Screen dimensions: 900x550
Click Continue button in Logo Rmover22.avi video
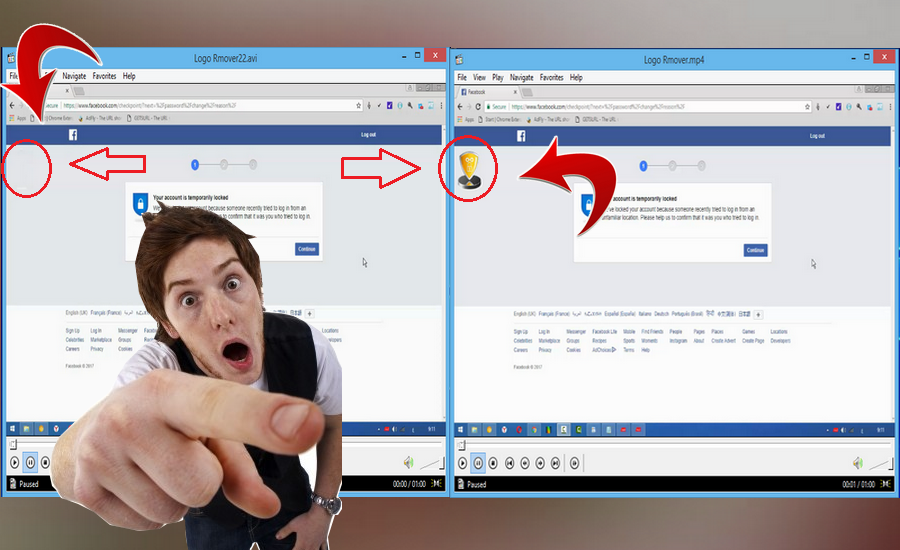point(307,249)
